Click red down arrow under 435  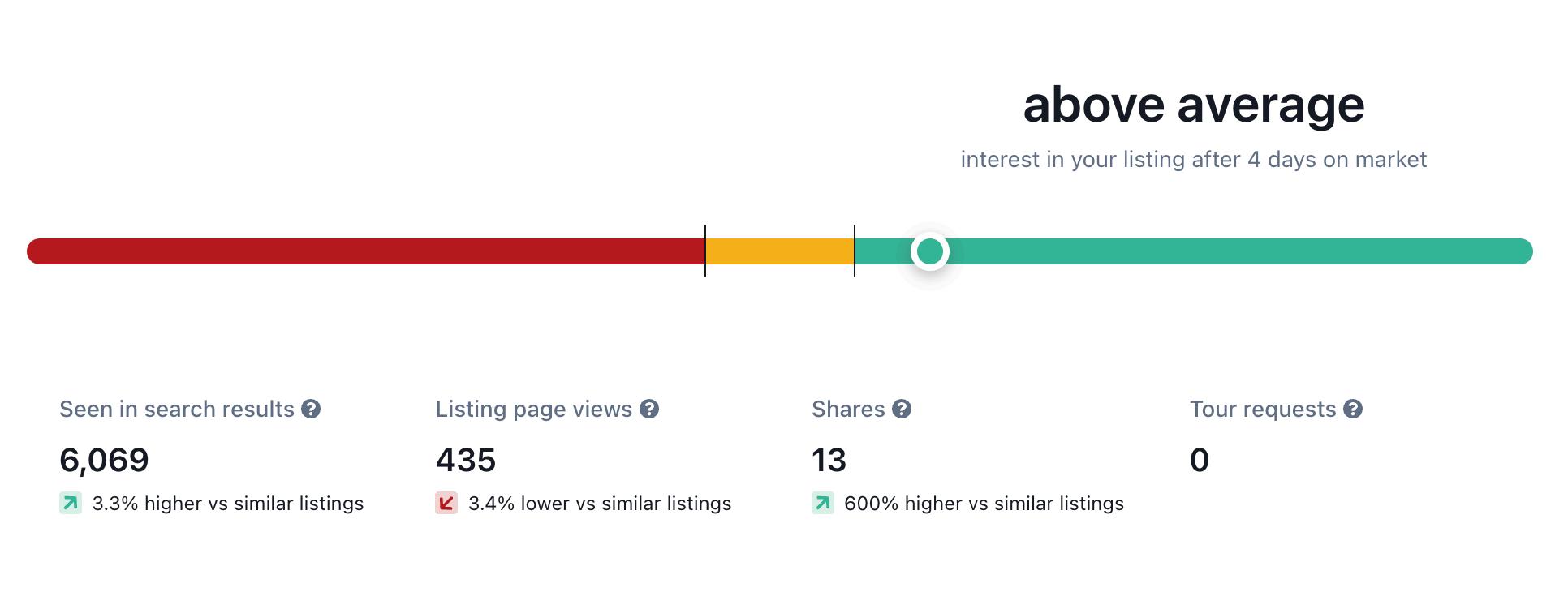tap(446, 503)
